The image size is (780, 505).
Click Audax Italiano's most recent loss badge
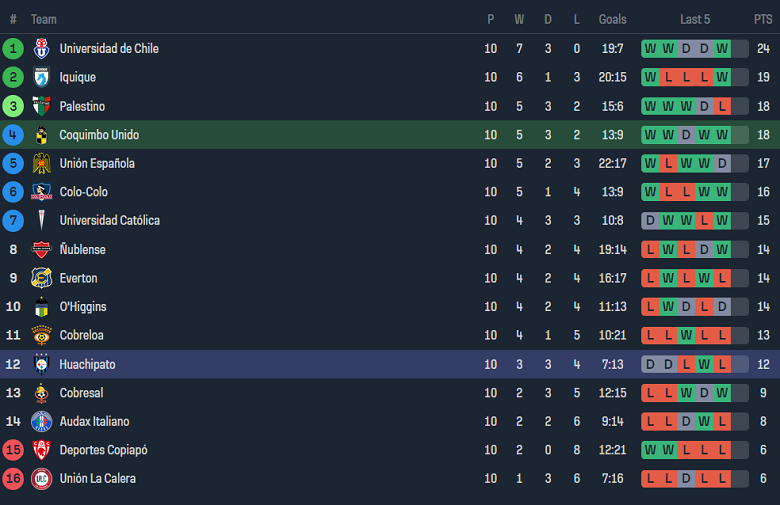click(723, 421)
